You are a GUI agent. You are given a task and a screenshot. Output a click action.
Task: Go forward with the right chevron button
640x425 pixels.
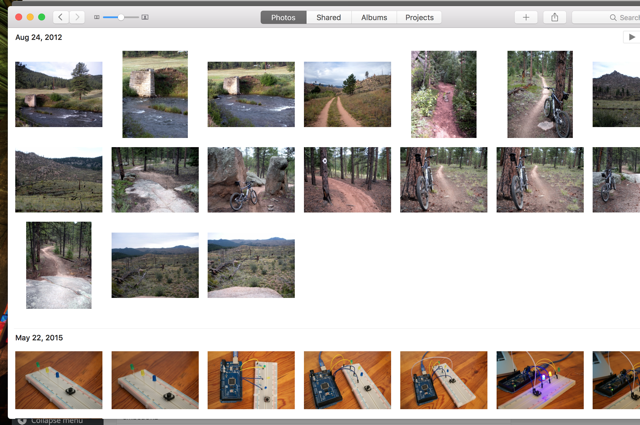point(77,17)
